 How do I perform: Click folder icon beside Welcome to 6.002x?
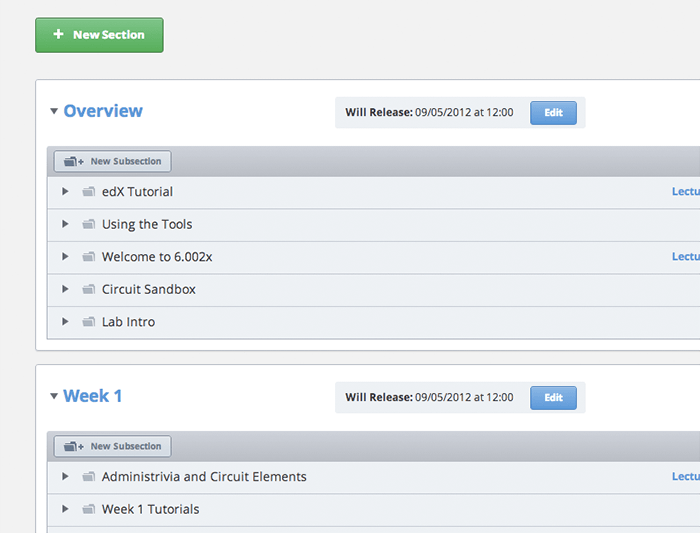[x=88, y=257]
